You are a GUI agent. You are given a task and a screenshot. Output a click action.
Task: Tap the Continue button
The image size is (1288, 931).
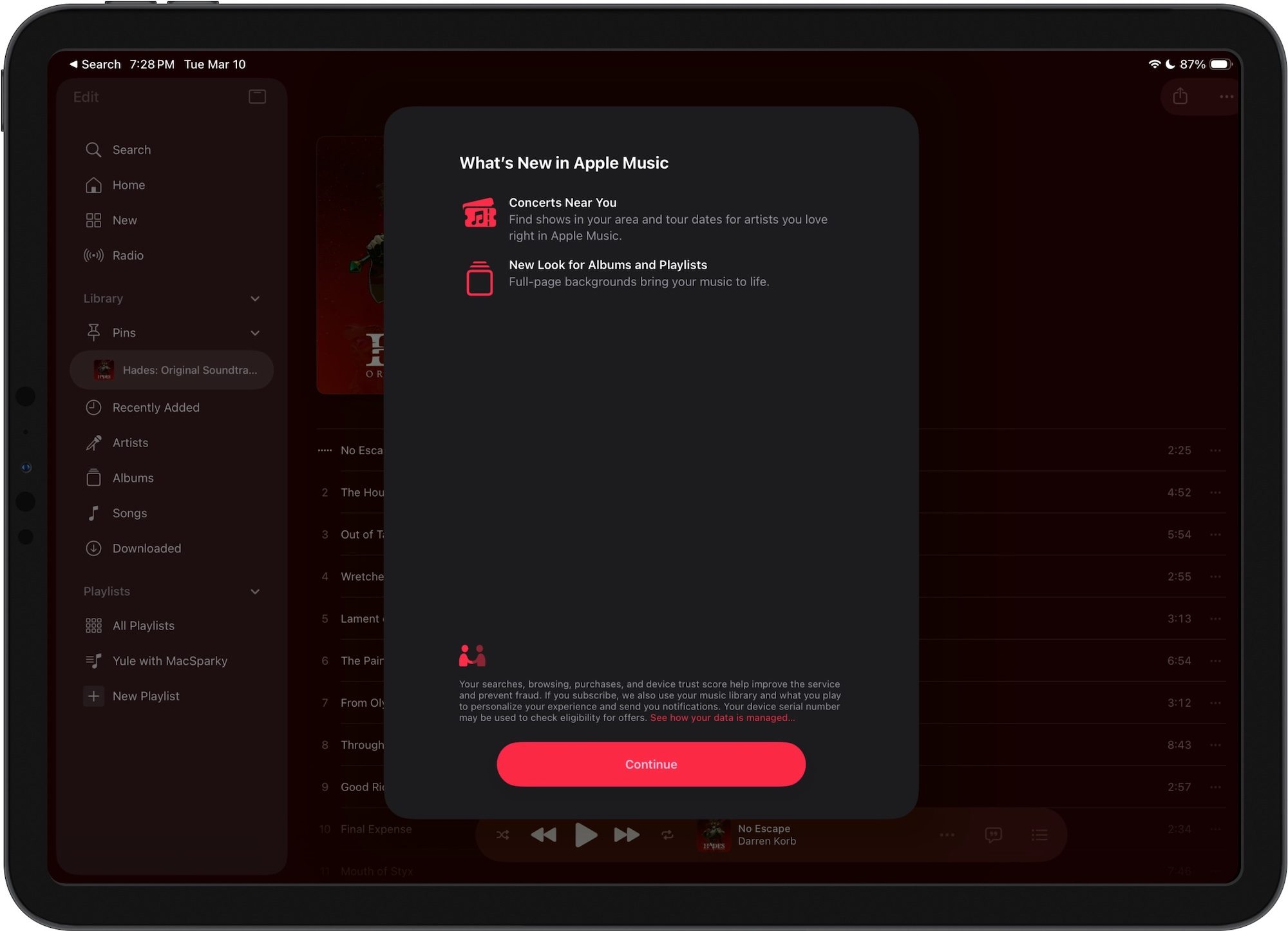pyautogui.click(x=650, y=764)
